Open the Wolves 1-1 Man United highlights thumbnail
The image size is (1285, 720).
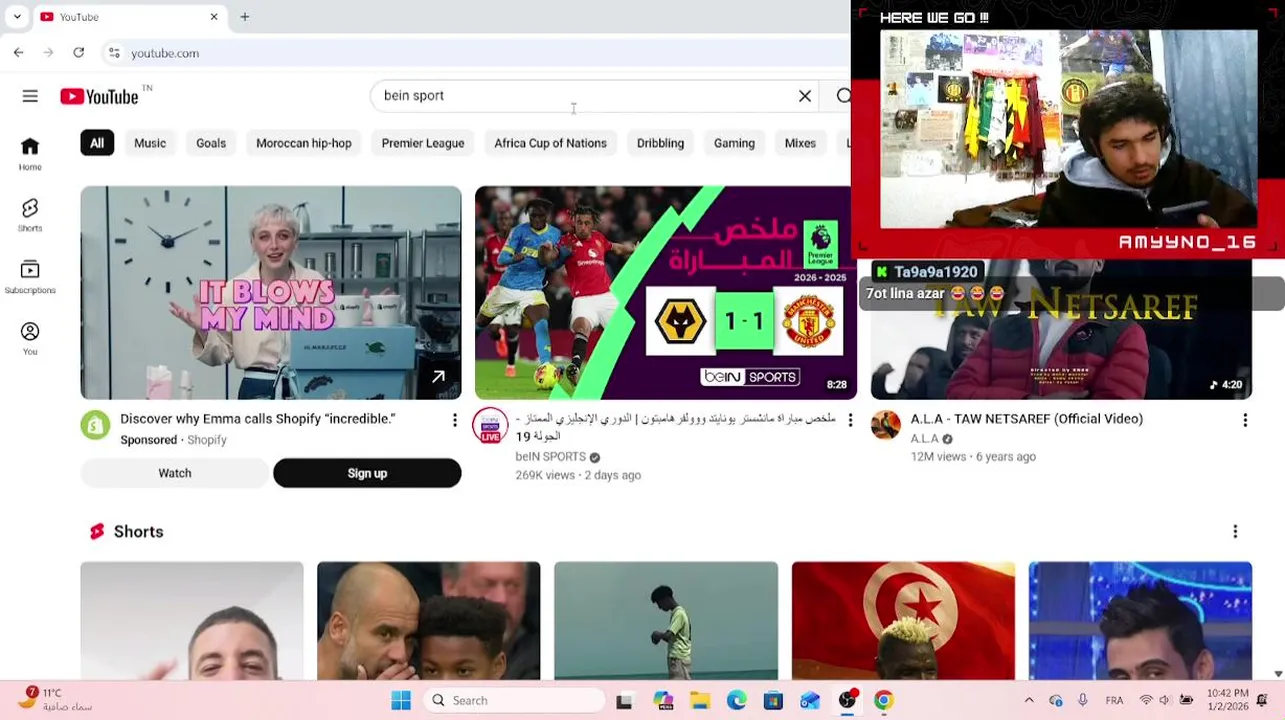click(665, 293)
